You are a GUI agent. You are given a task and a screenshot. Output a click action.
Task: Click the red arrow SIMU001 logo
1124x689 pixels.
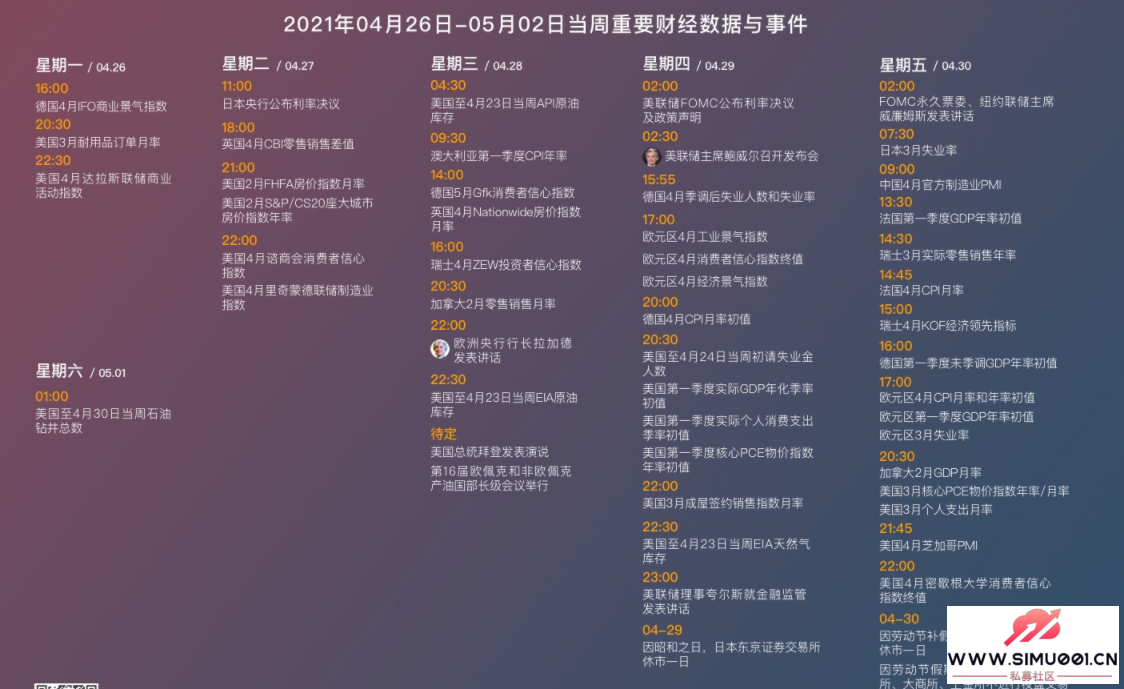1031,628
